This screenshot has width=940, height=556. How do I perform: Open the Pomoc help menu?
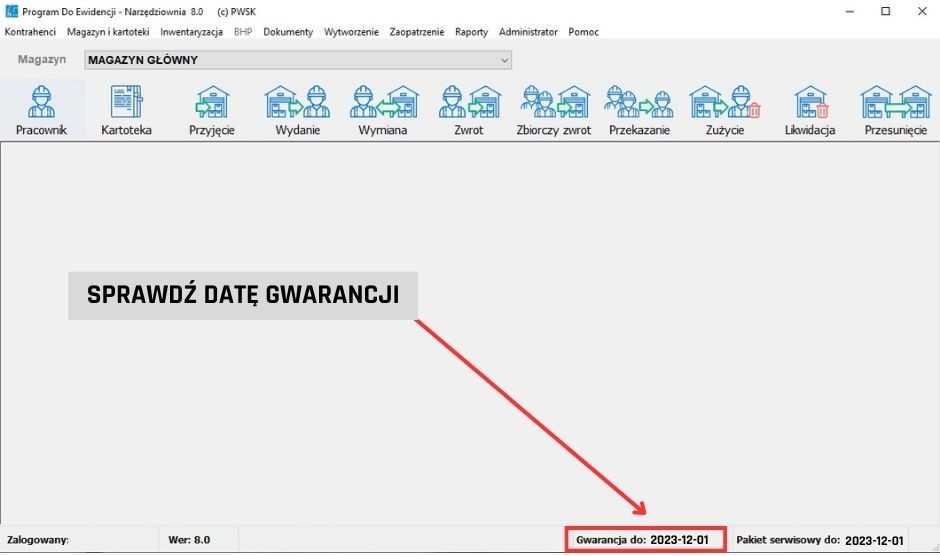click(x=584, y=32)
